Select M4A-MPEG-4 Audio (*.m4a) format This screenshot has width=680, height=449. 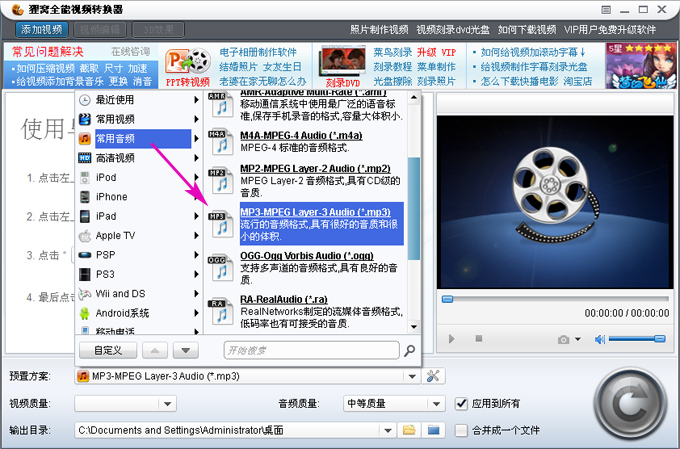tap(301, 135)
